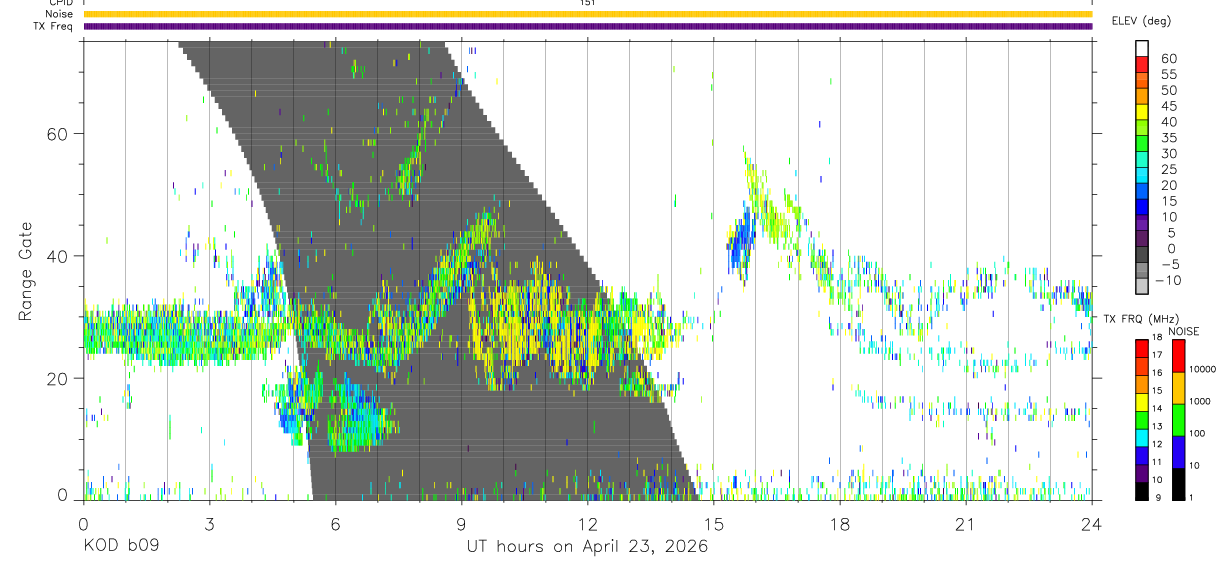Click the NOISE scale label 100
The image size is (1228, 567).
coord(1197,433)
